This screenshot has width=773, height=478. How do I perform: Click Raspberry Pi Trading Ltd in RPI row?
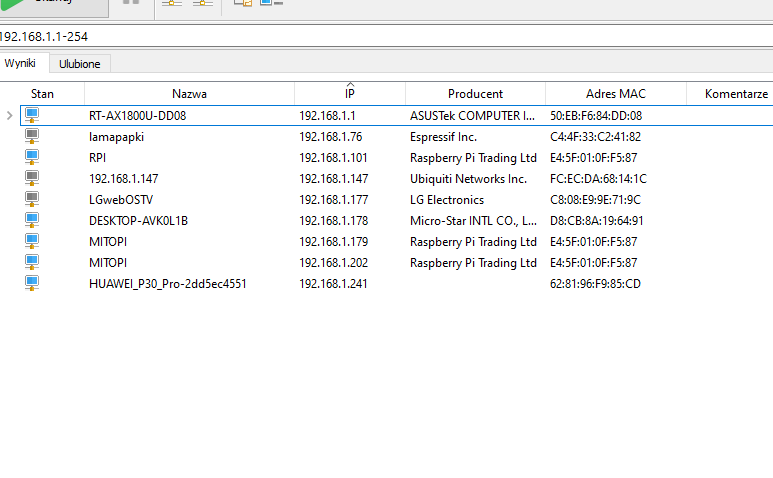[x=473, y=158]
